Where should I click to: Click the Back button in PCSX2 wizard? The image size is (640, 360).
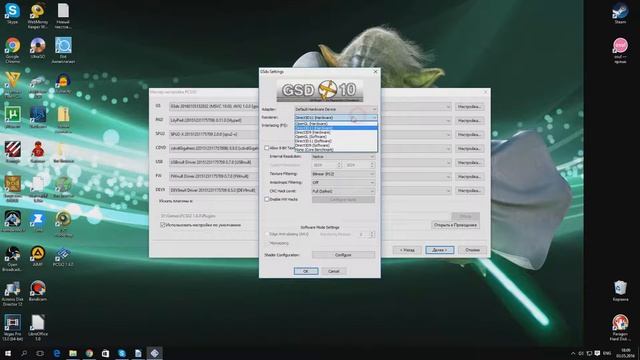pos(407,250)
